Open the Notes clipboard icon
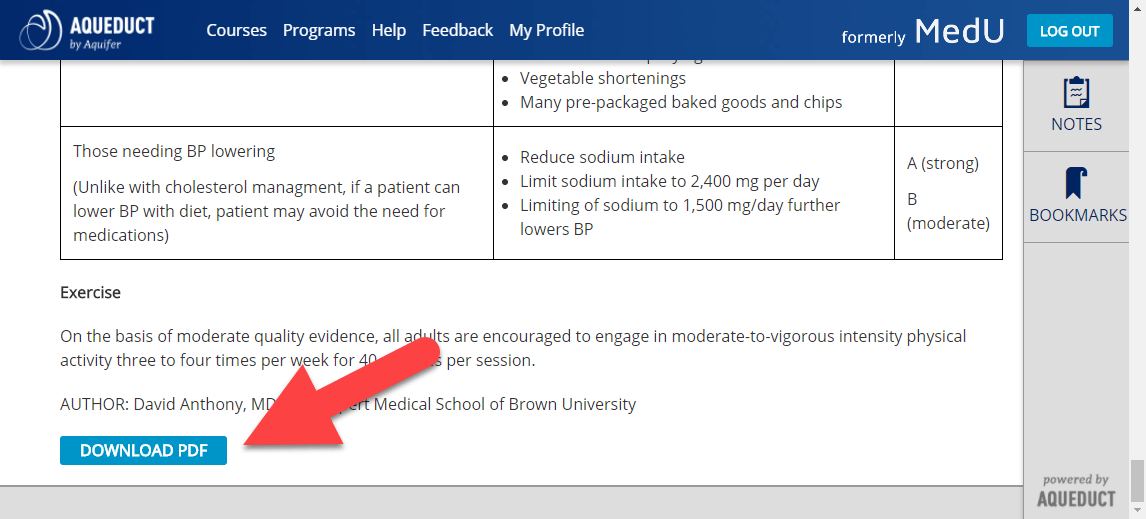The width and height of the screenshot is (1146, 519). tap(1076, 92)
